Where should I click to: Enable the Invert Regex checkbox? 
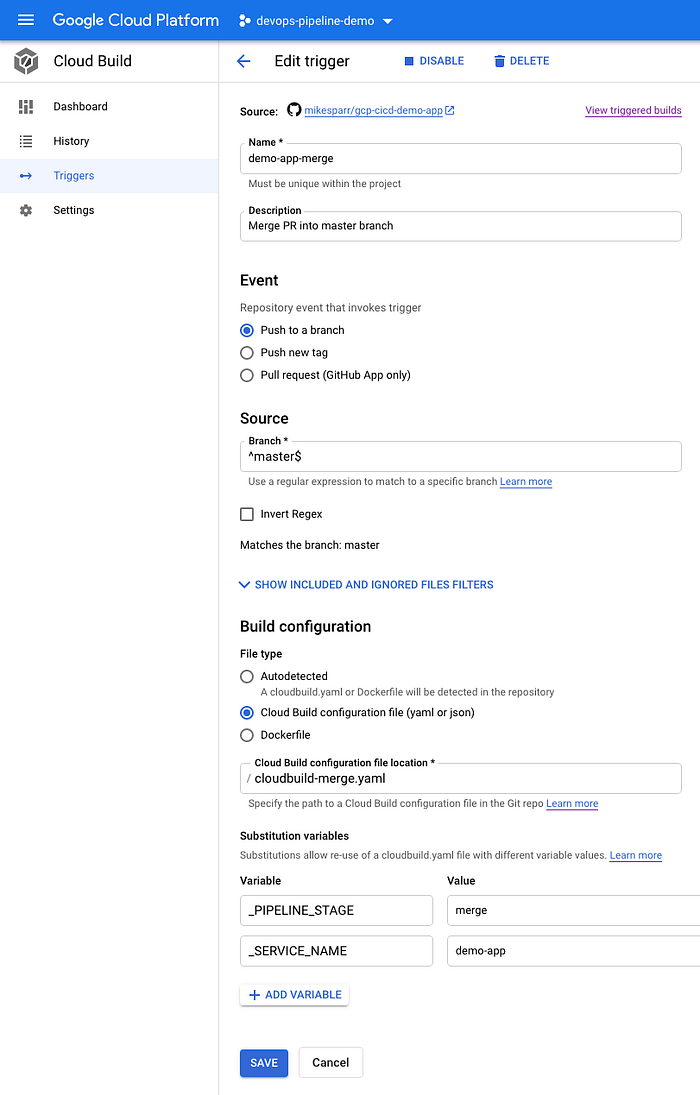[x=247, y=514]
